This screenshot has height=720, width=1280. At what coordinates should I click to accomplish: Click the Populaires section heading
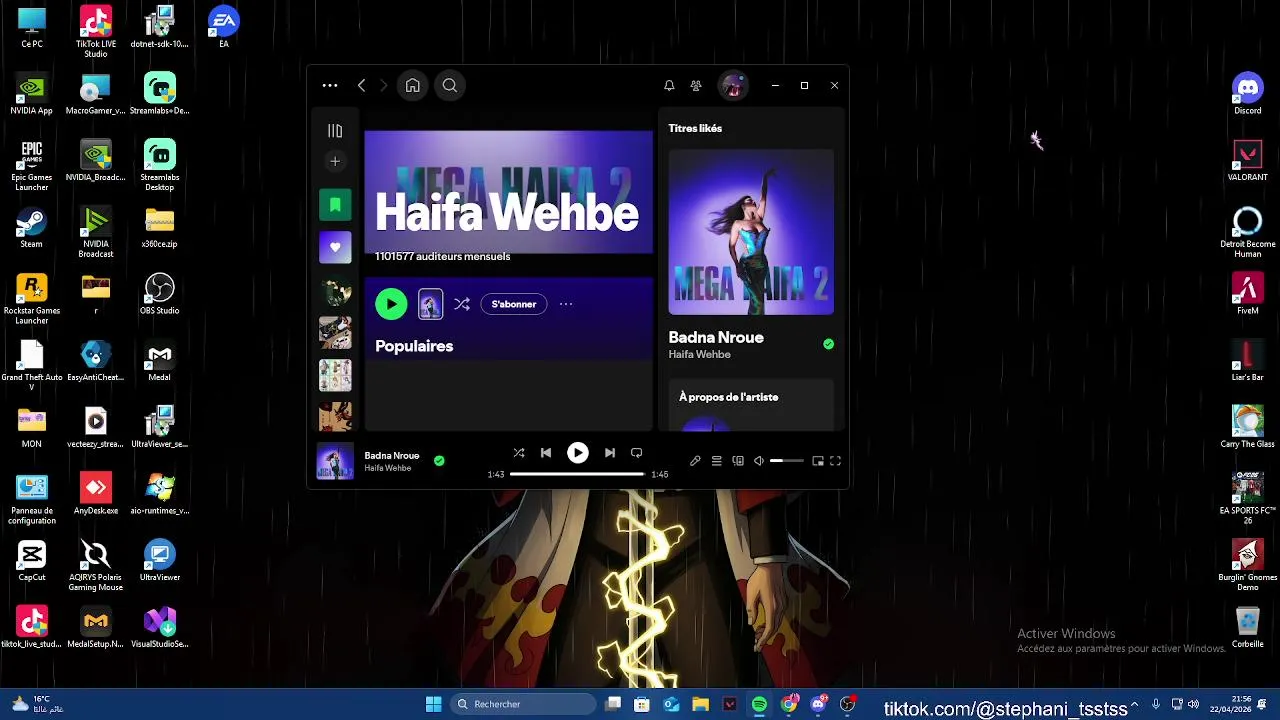414,346
